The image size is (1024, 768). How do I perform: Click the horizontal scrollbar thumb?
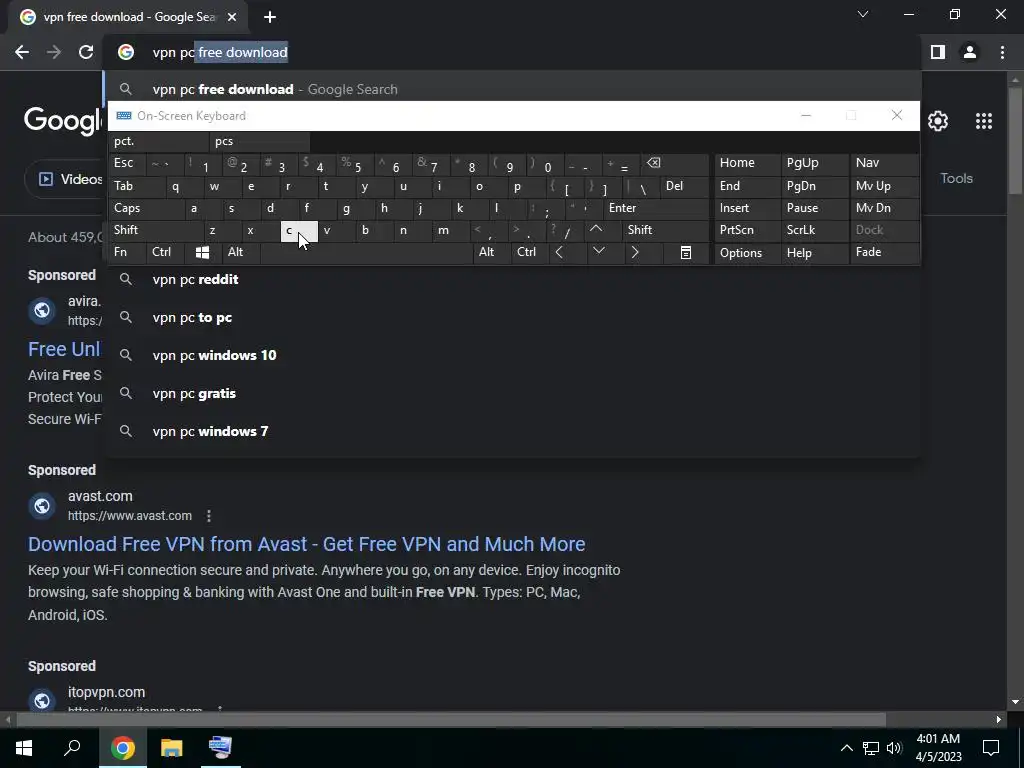point(451,720)
